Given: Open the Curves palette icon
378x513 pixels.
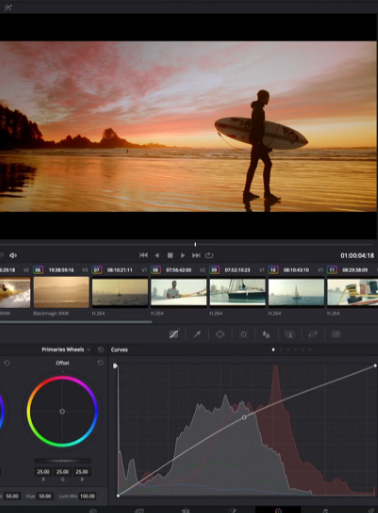Looking at the screenshot, I should pyautogui.click(x=174, y=334).
